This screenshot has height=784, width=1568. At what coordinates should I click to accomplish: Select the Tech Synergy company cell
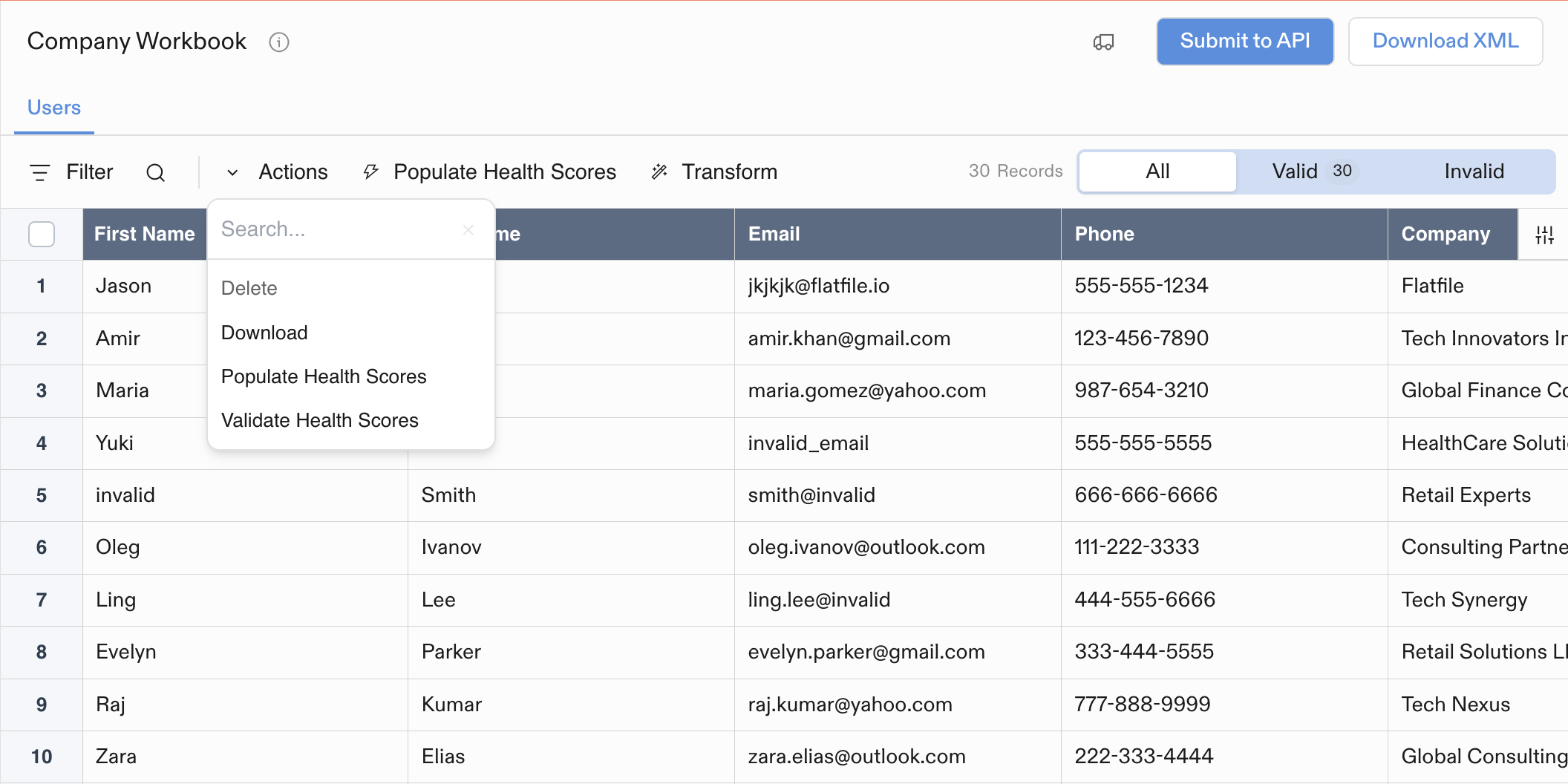(1477, 600)
